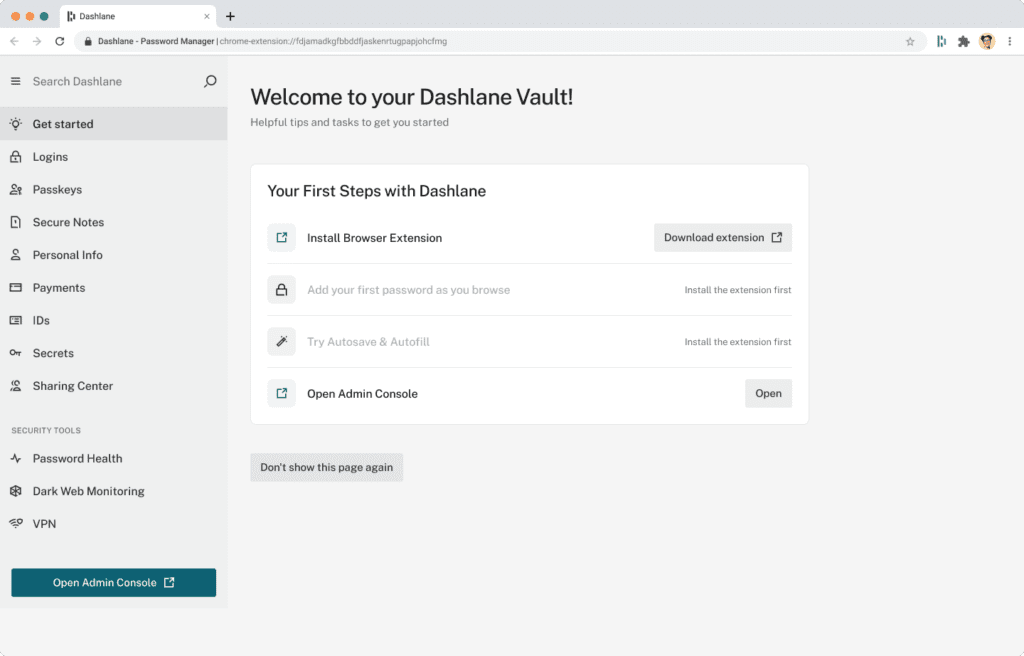Click the Sharing Center icon
Viewport: 1024px width, 656px height.
point(15,385)
